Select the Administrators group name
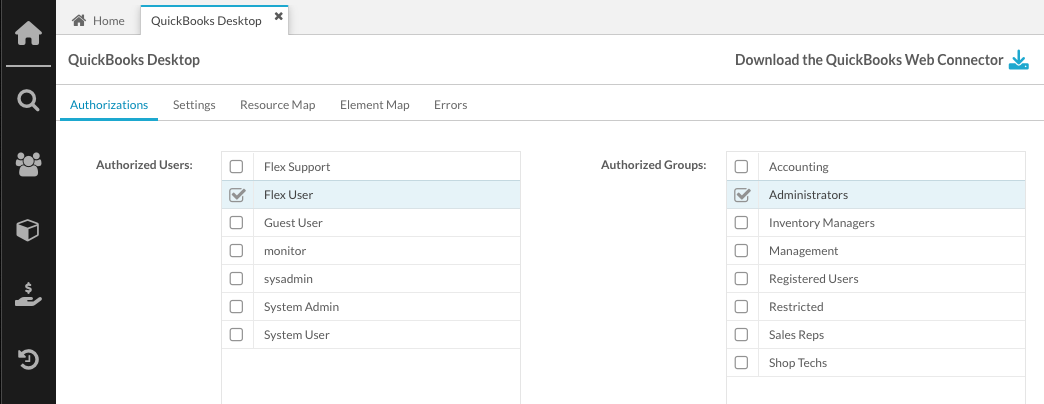This screenshot has height=404, width=1044. point(808,195)
